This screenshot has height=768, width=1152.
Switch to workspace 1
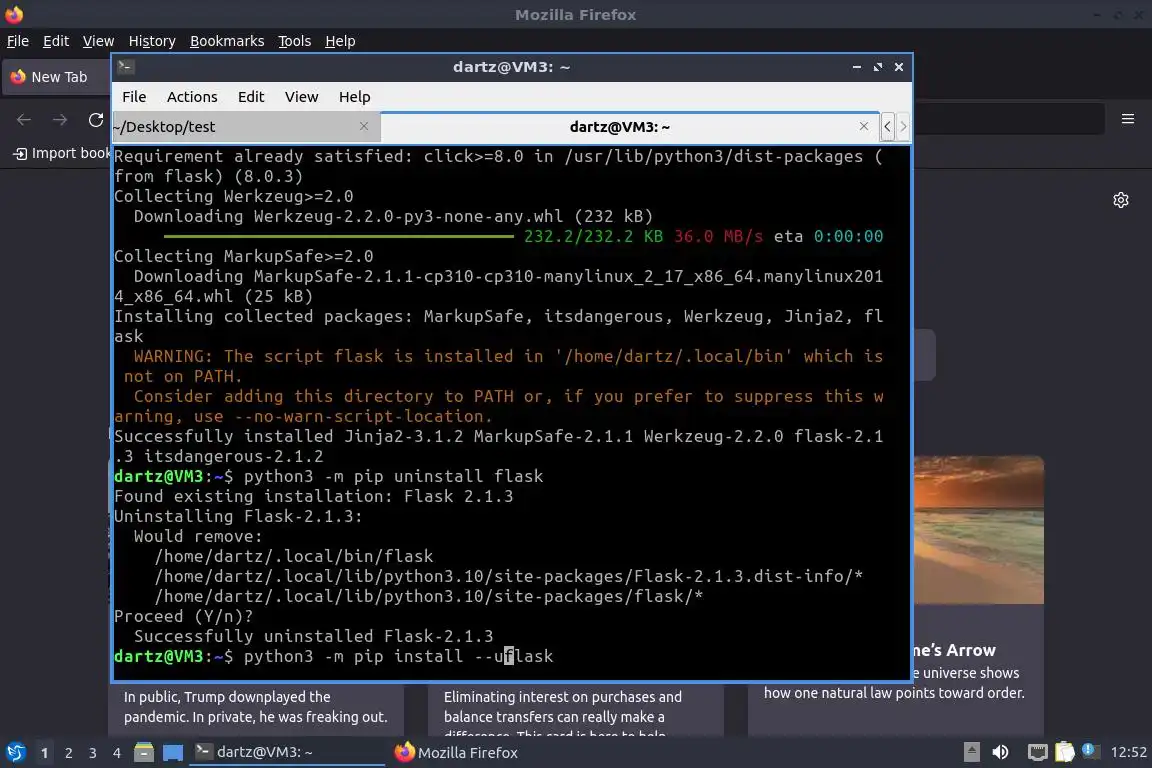pos(44,753)
